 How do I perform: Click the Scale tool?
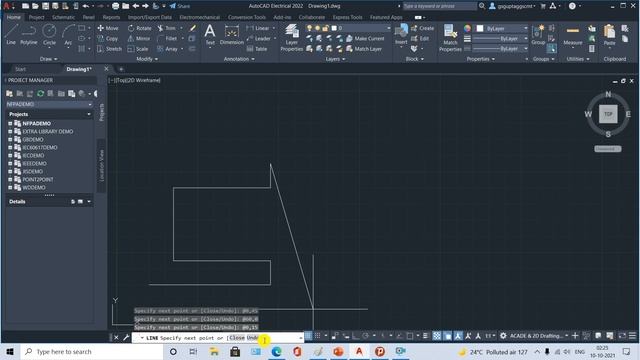[x=138, y=49]
